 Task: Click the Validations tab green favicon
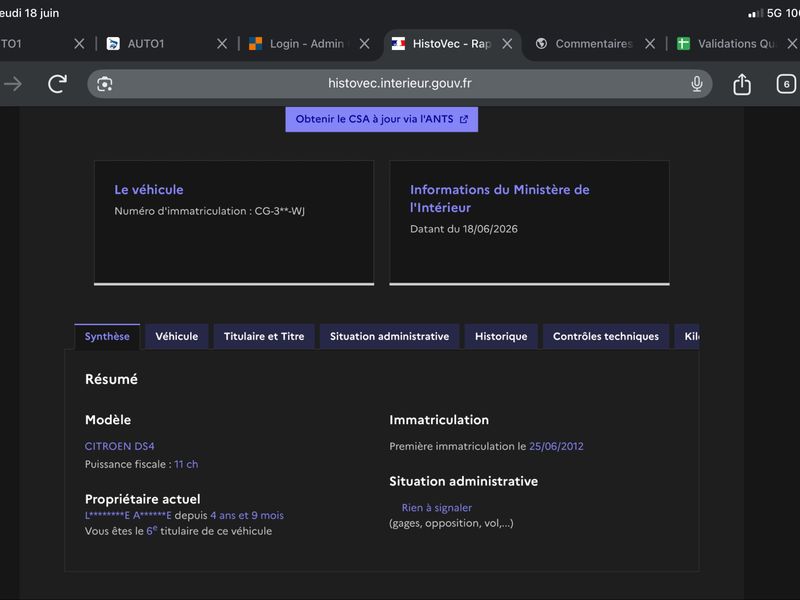click(683, 44)
